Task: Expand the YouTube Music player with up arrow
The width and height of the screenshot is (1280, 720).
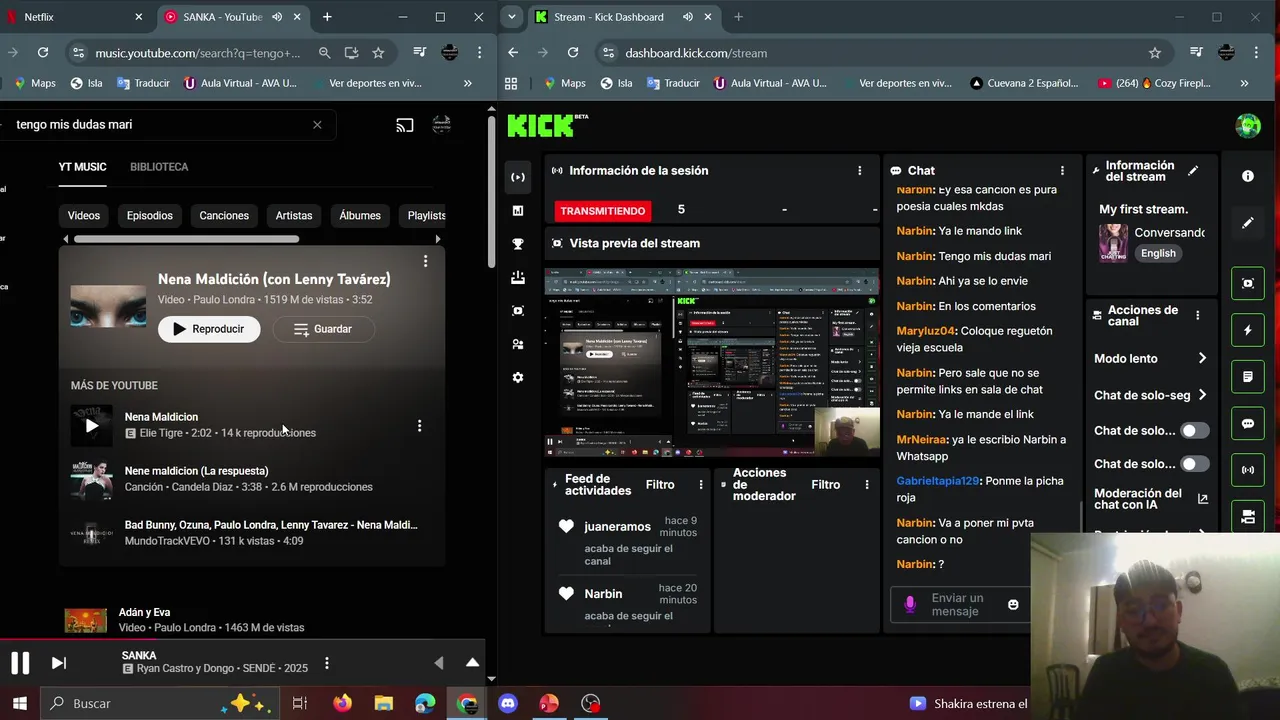Action: [x=472, y=663]
